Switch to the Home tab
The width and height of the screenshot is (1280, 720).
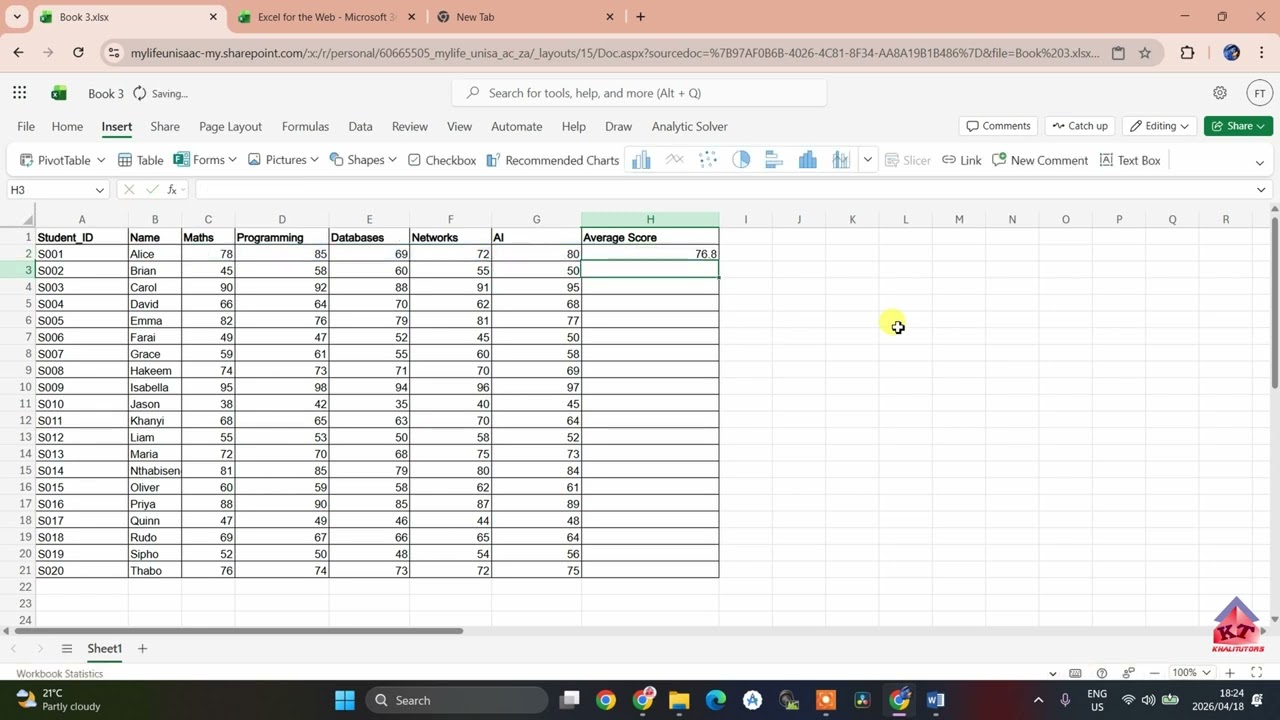pos(67,126)
